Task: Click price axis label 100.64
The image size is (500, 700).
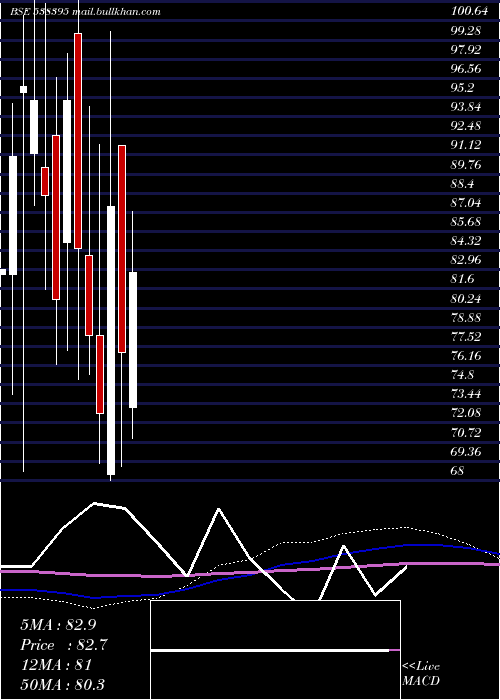Action: (469, 12)
